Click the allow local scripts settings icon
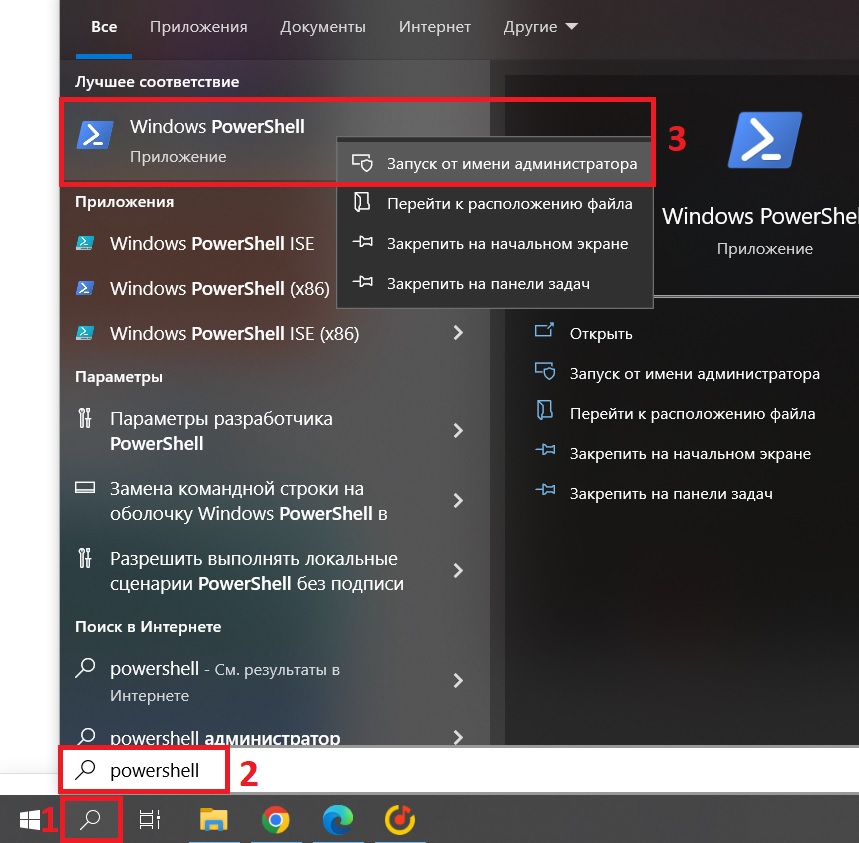This screenshot has width=859, height=843. pyautogui.click(x=84, y=558)
